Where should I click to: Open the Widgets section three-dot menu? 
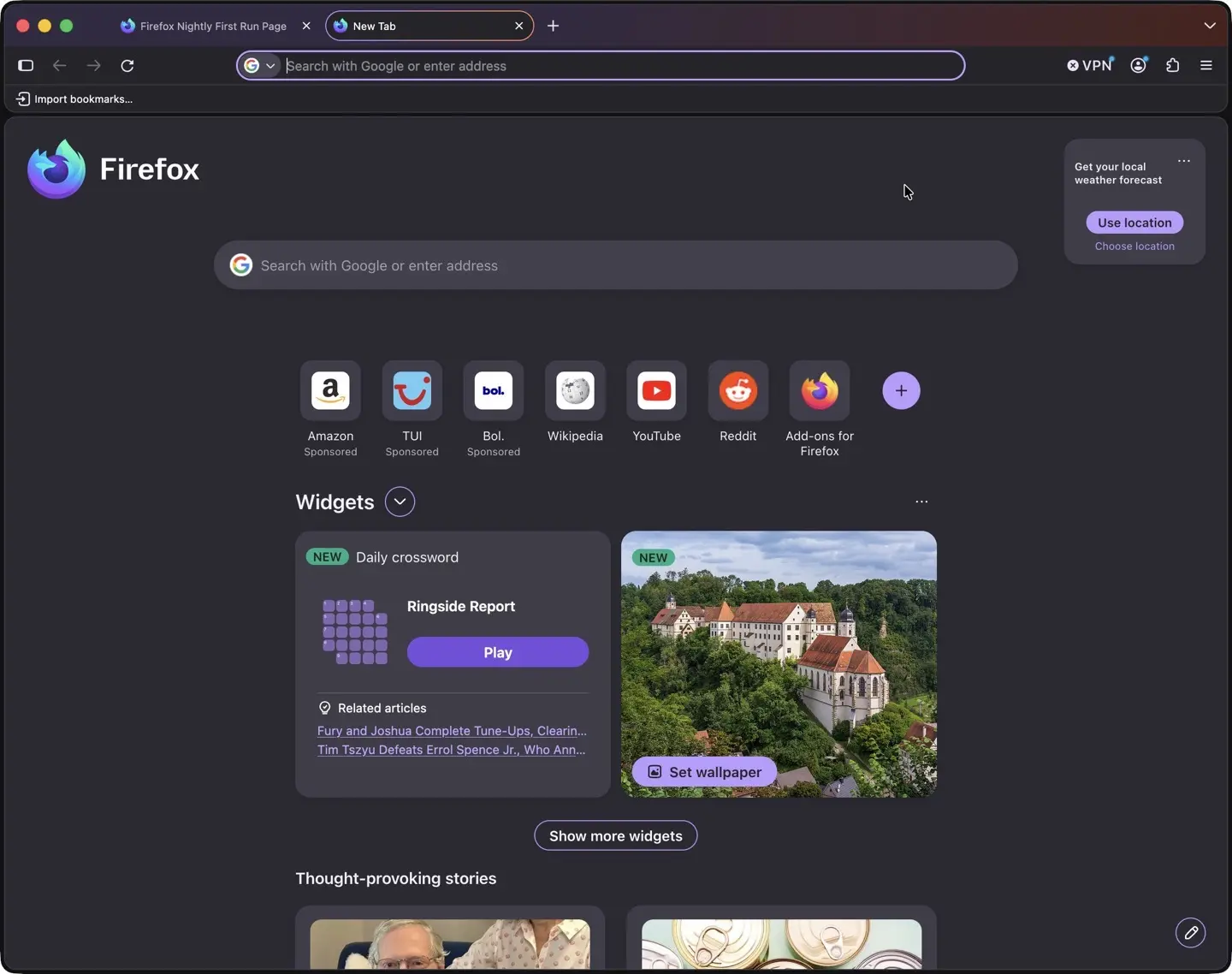coord(921,502)
